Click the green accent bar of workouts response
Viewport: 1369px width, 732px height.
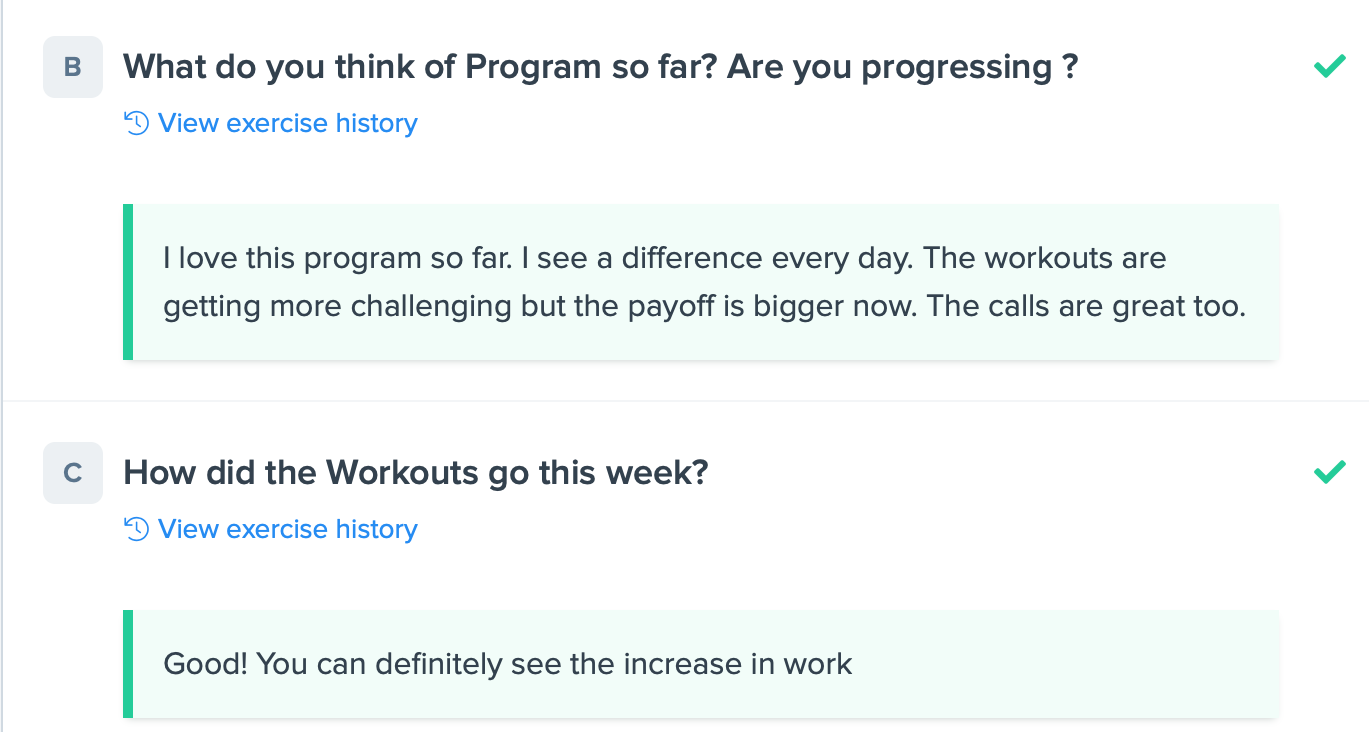coord(128,664)
